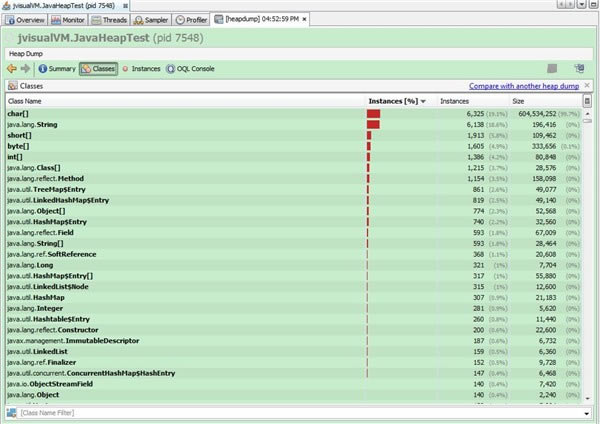Image resolution: width=600 pixels, height=424 pixels.
Task: Select the Sampler tab
Action: [153, 19]
